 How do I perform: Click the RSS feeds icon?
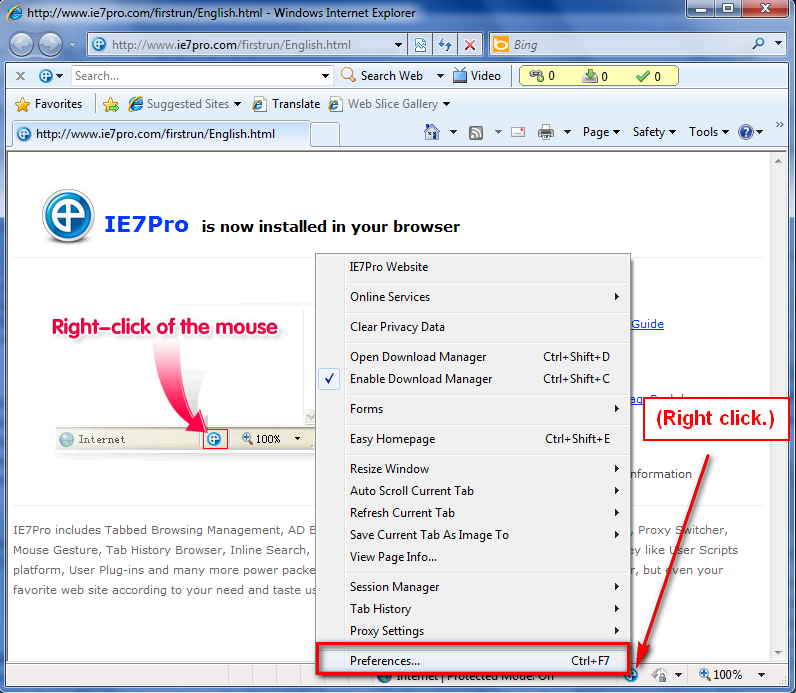[476, 133]
